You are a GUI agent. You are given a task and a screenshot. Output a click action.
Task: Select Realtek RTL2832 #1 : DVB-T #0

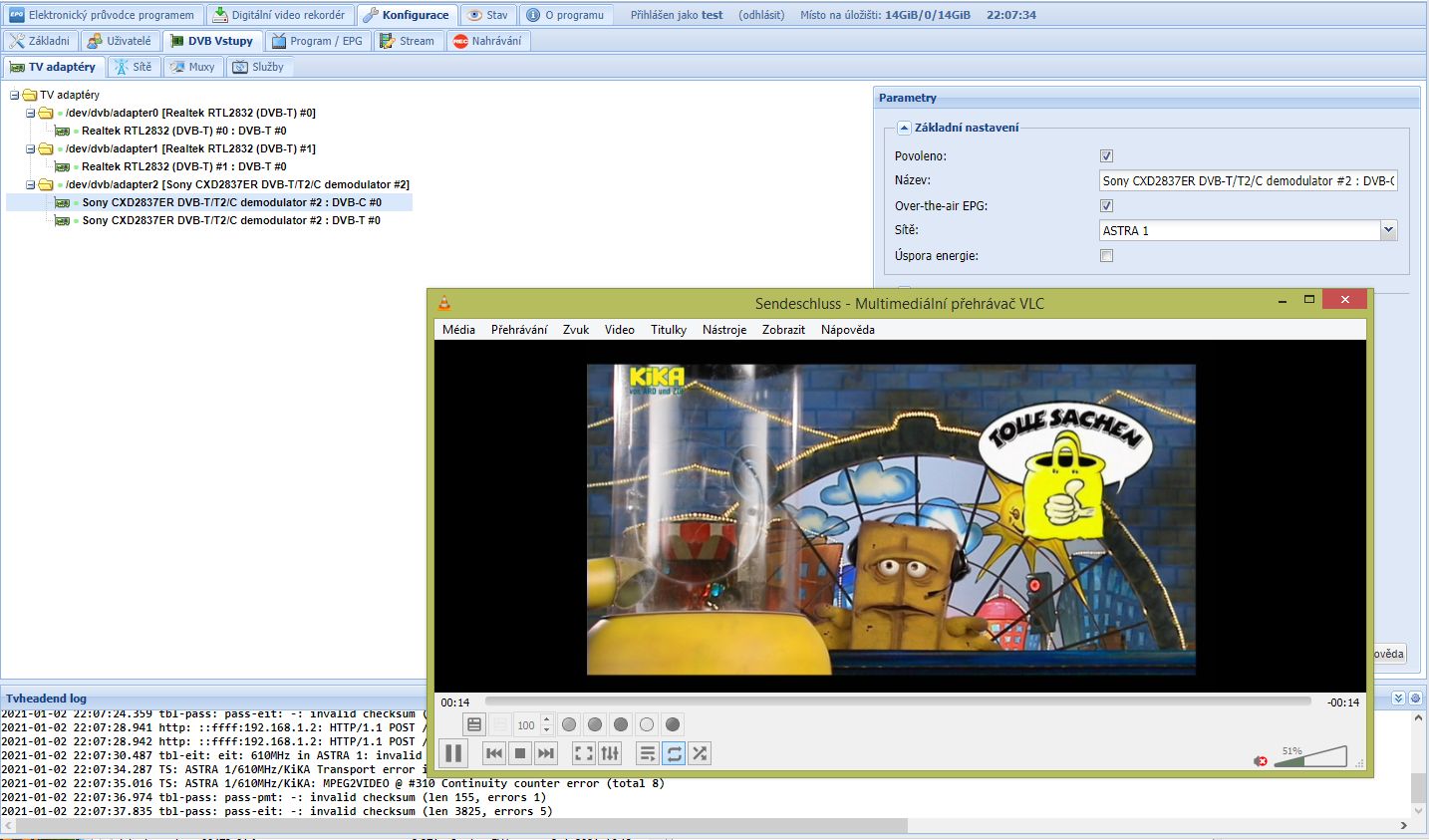click(183, 166)
